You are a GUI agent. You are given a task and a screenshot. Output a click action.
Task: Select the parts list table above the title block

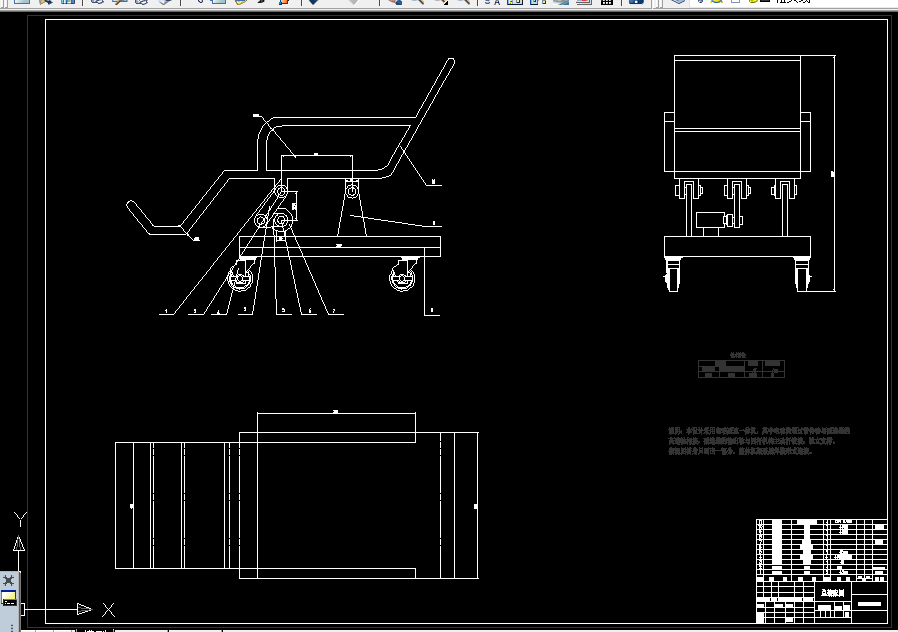click(822, 548)
